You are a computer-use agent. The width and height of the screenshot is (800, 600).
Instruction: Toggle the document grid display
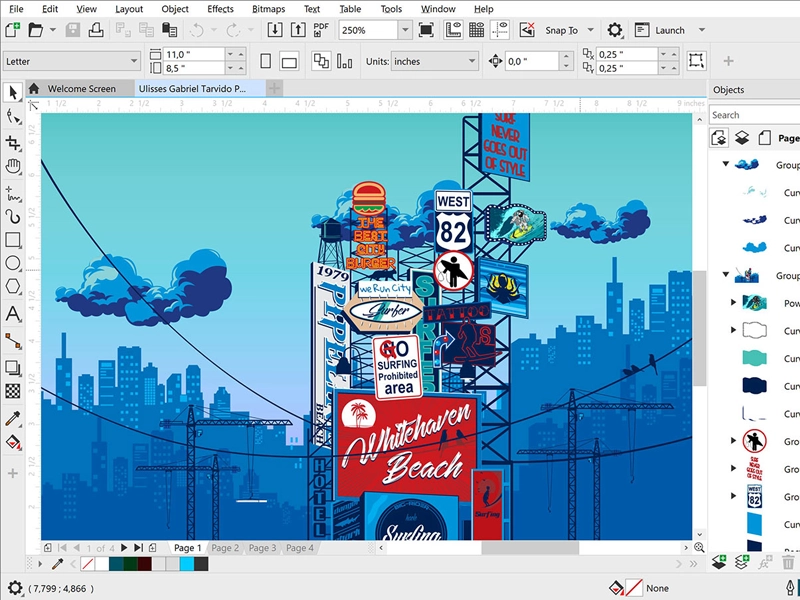(477, 30)
